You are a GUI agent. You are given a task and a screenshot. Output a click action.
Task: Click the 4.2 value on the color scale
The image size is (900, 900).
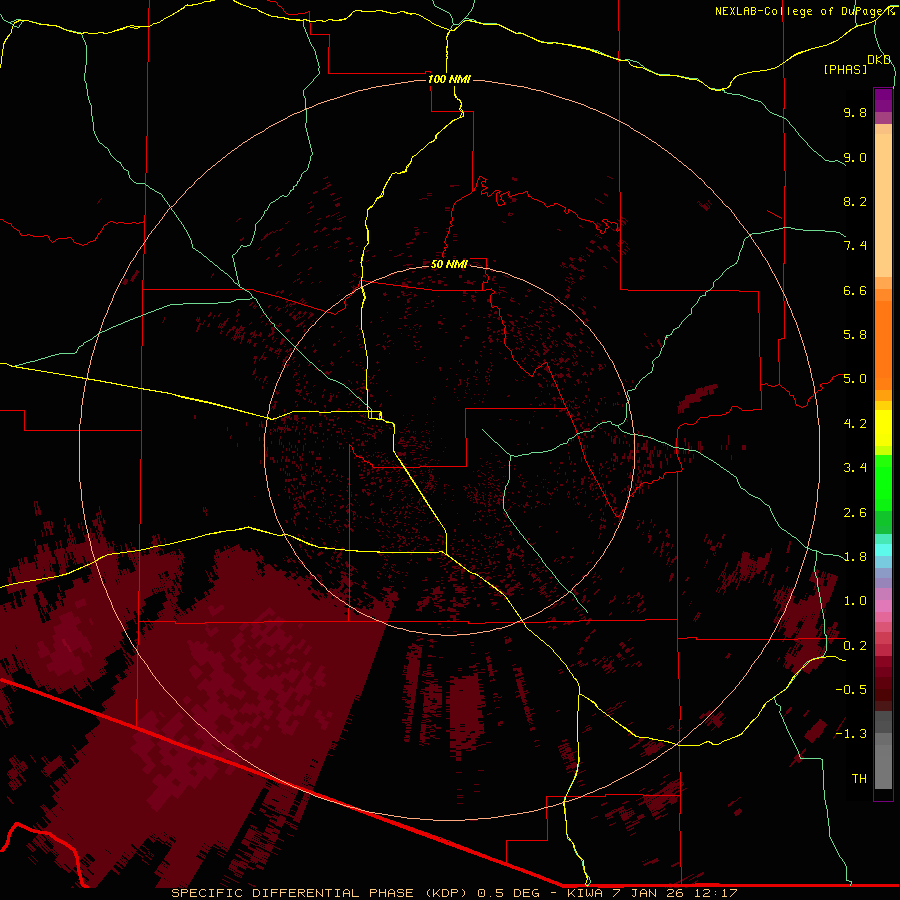pos(855,424)
